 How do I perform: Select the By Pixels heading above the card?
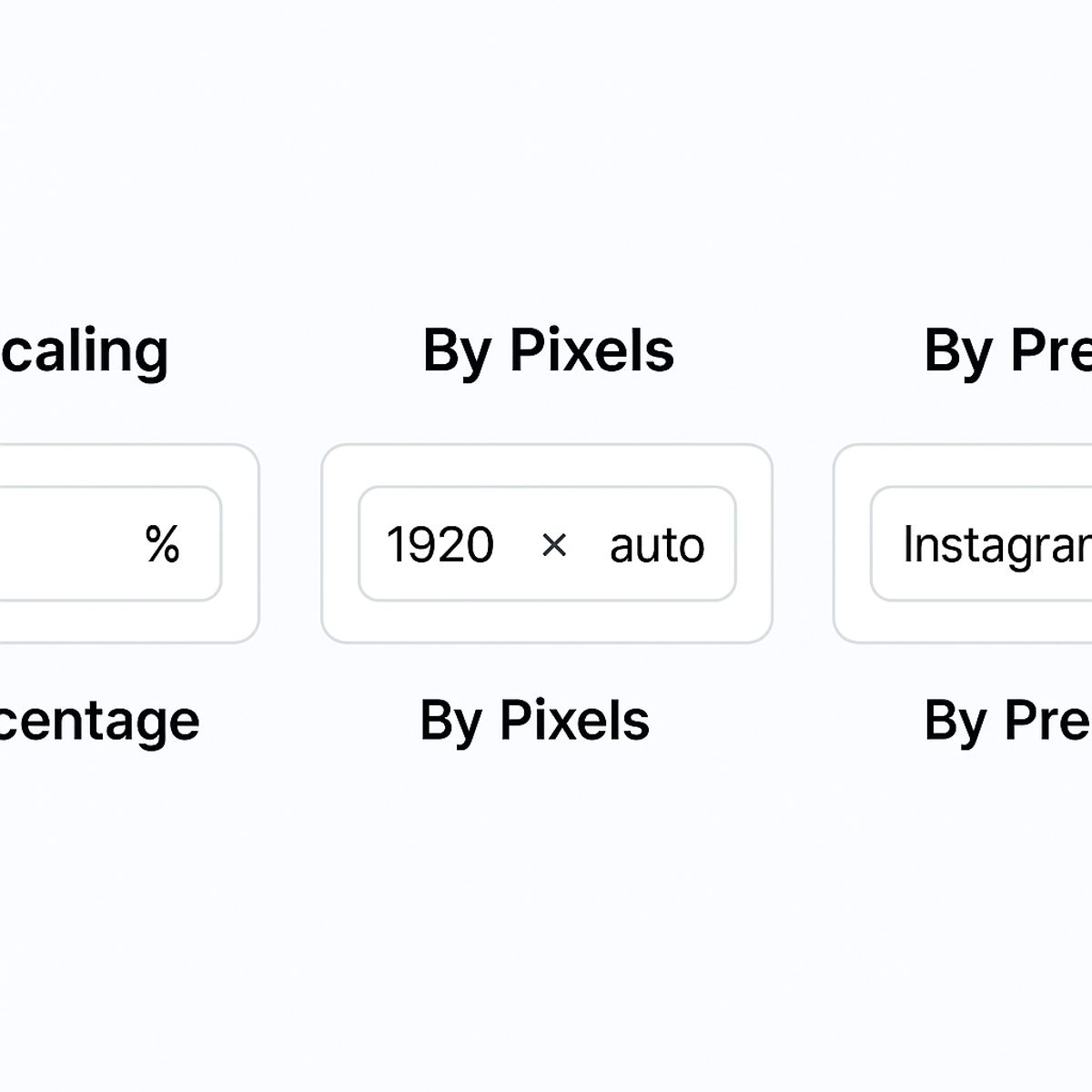click(548, 350)
